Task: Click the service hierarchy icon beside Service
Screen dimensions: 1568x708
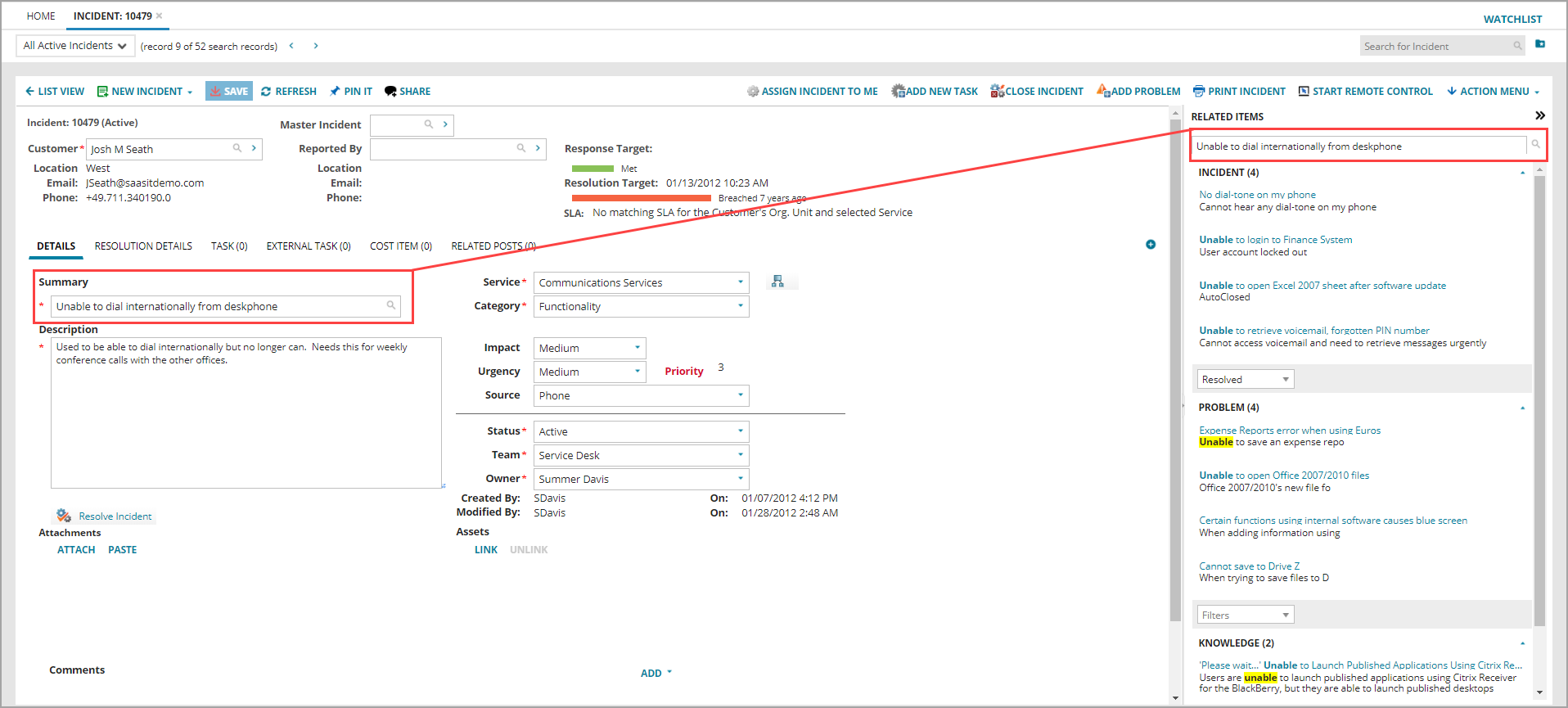Action: click(777, 282)
